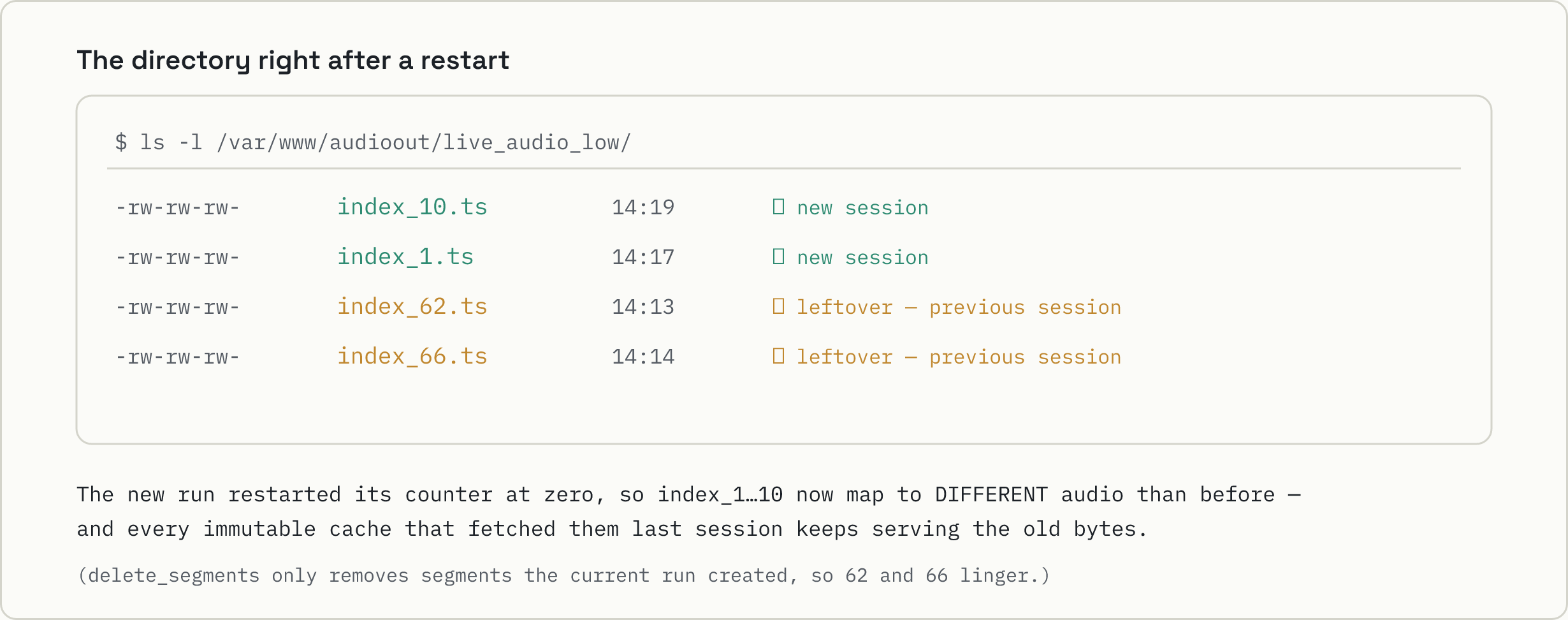Viewport: 1568px width, 620px height.
Task: Click the marker glyph before index_10.ts note
Action: tap(778, 207)
